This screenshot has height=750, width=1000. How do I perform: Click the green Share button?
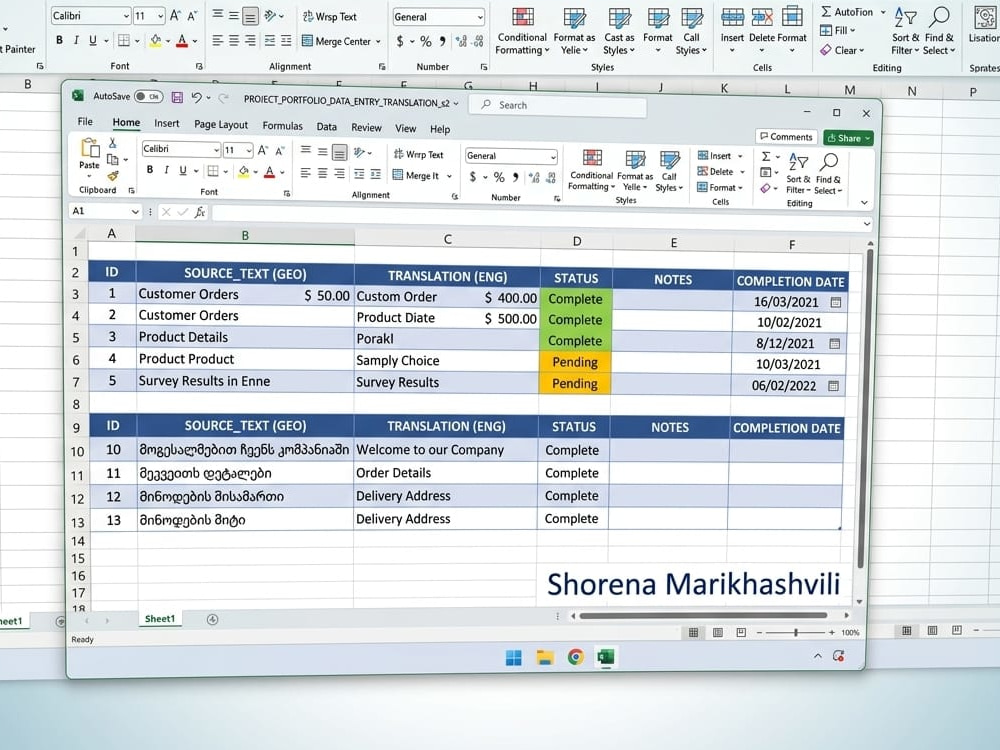point(848,138)
